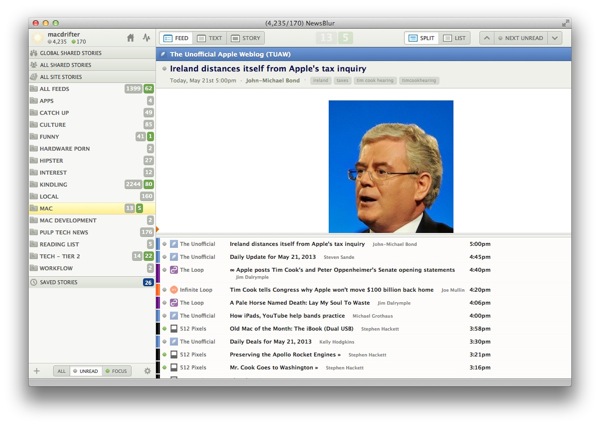Toggle macOS fullscreen arrows in title bar
This screenshot has height=426, width=600.
click(565, 23)
